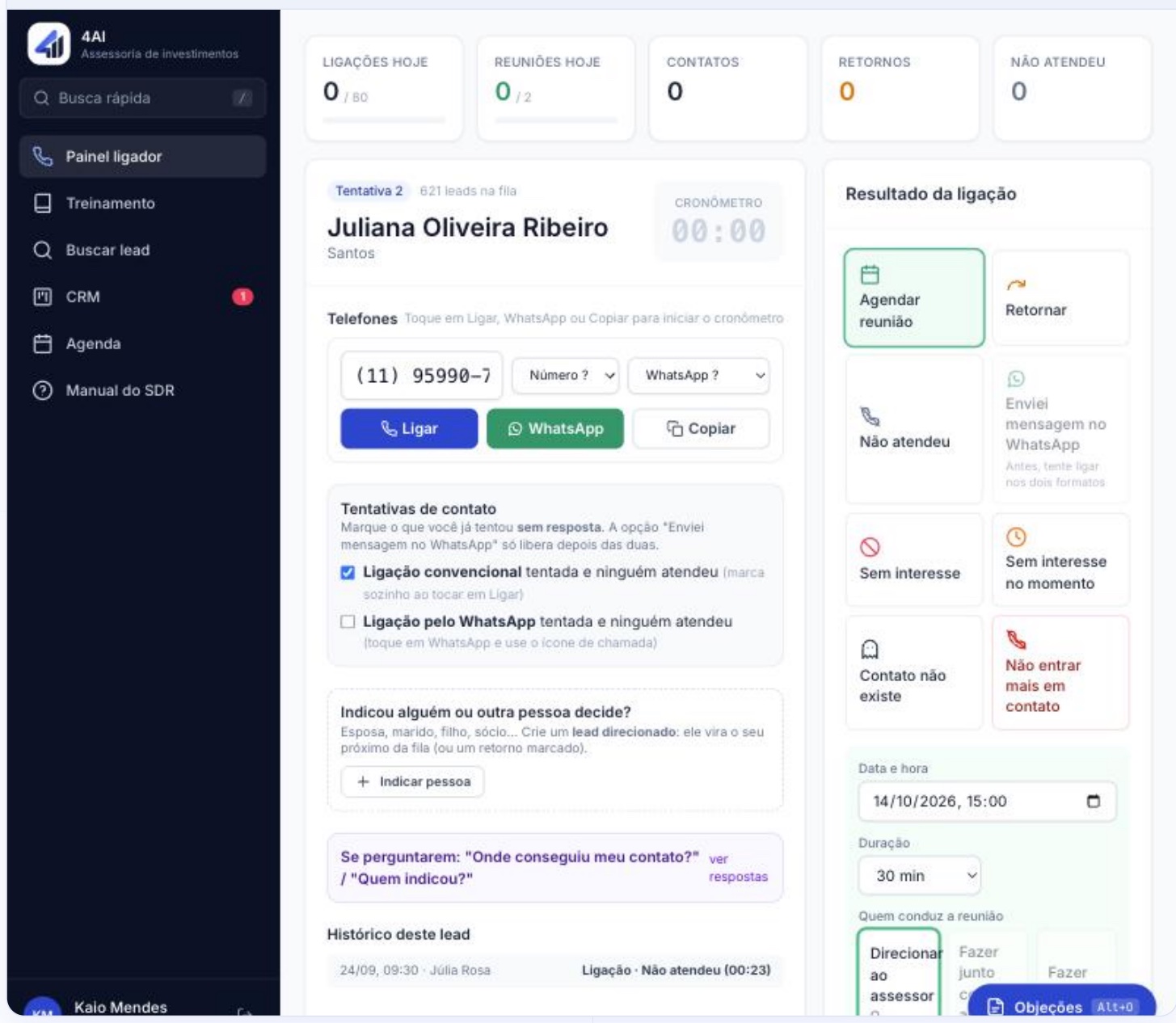The height and width of the screenshot is (1023, 1176).
Task: Pick the ghost-icon Contato não existe result
Action: (913, 672)
